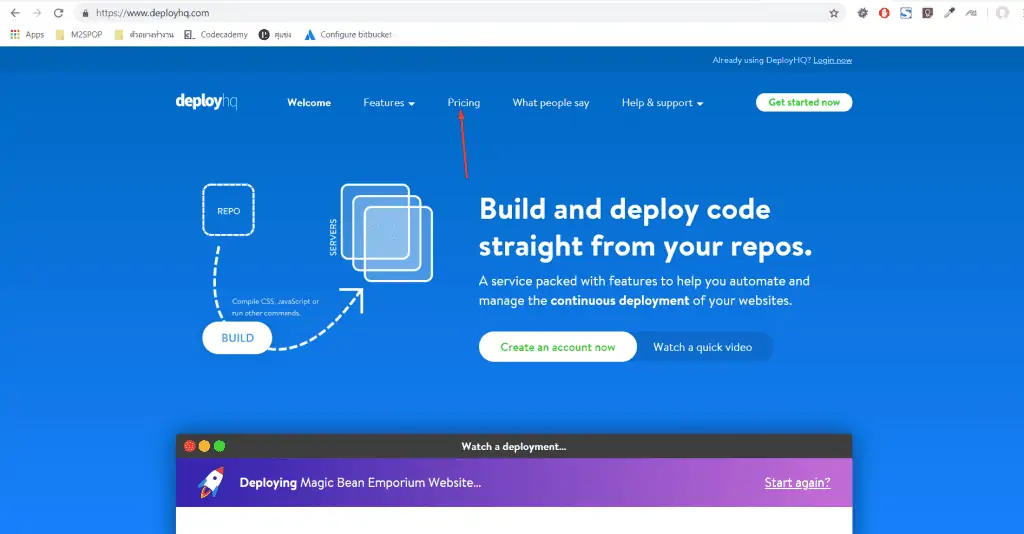Click Create an account now
Image resolution: width=1024 pixels, height=534 pixels.
558,347
